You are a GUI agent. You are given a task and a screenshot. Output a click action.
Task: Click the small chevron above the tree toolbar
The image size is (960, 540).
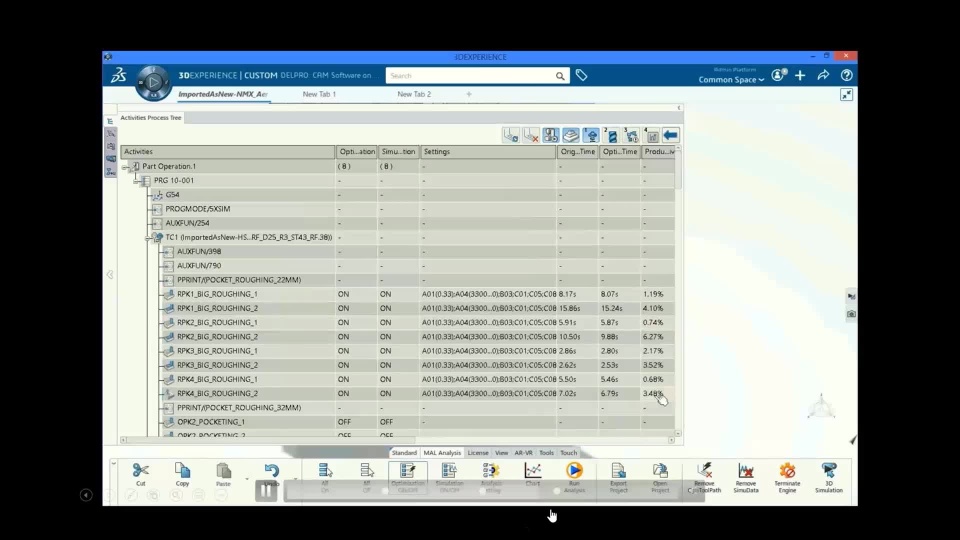point(678,108)
